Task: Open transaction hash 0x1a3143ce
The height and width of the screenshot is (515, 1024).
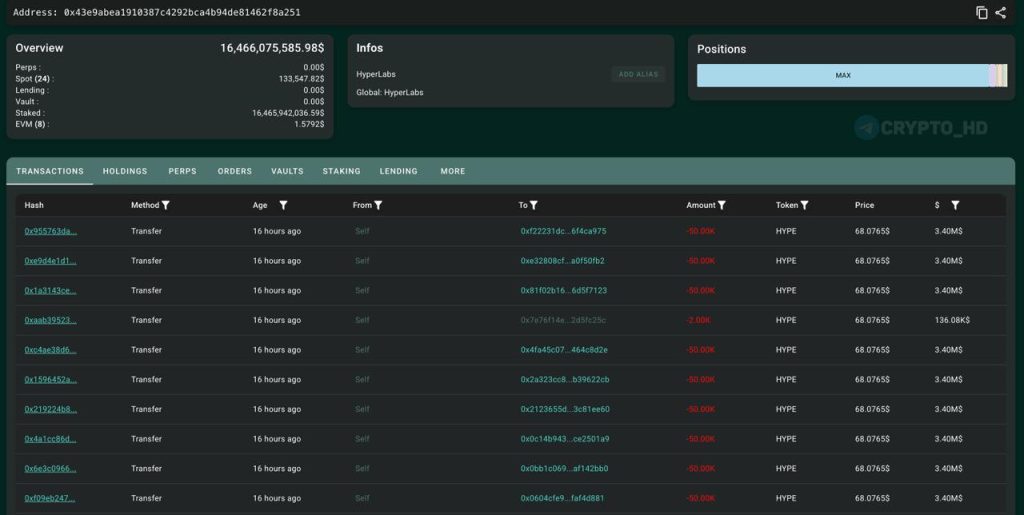Action: pyautogui.click(x=50, y=290)
